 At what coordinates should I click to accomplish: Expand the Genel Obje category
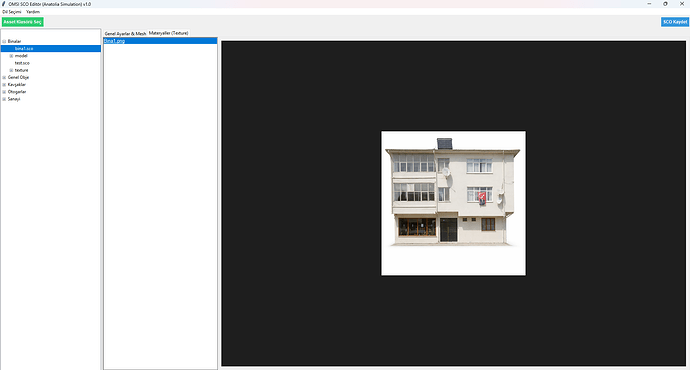click(x=4, y=77)
